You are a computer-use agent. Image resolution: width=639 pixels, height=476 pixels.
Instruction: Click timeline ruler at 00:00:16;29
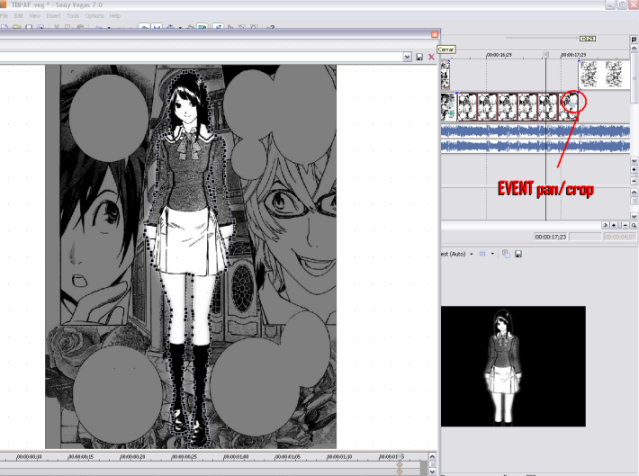(499, 55)
